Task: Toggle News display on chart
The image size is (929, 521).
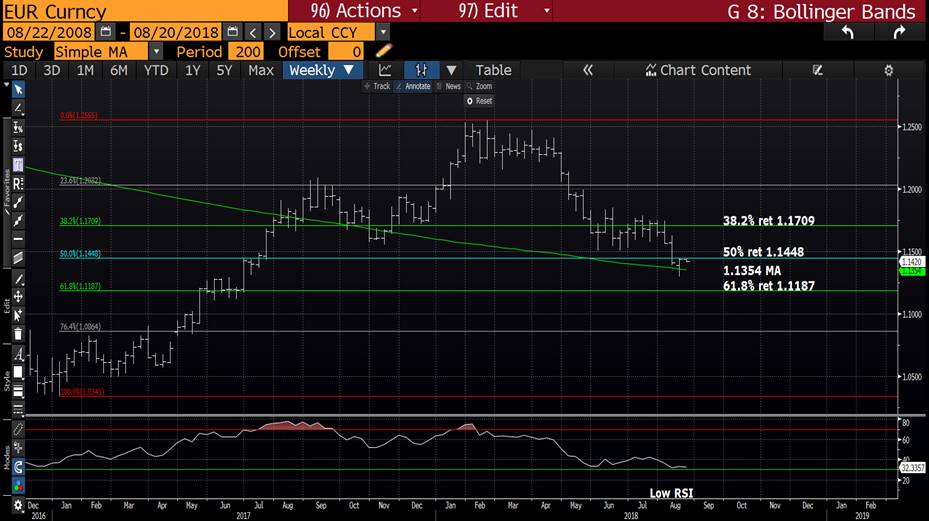Action: pyautogui.click(x=451, y=87)
